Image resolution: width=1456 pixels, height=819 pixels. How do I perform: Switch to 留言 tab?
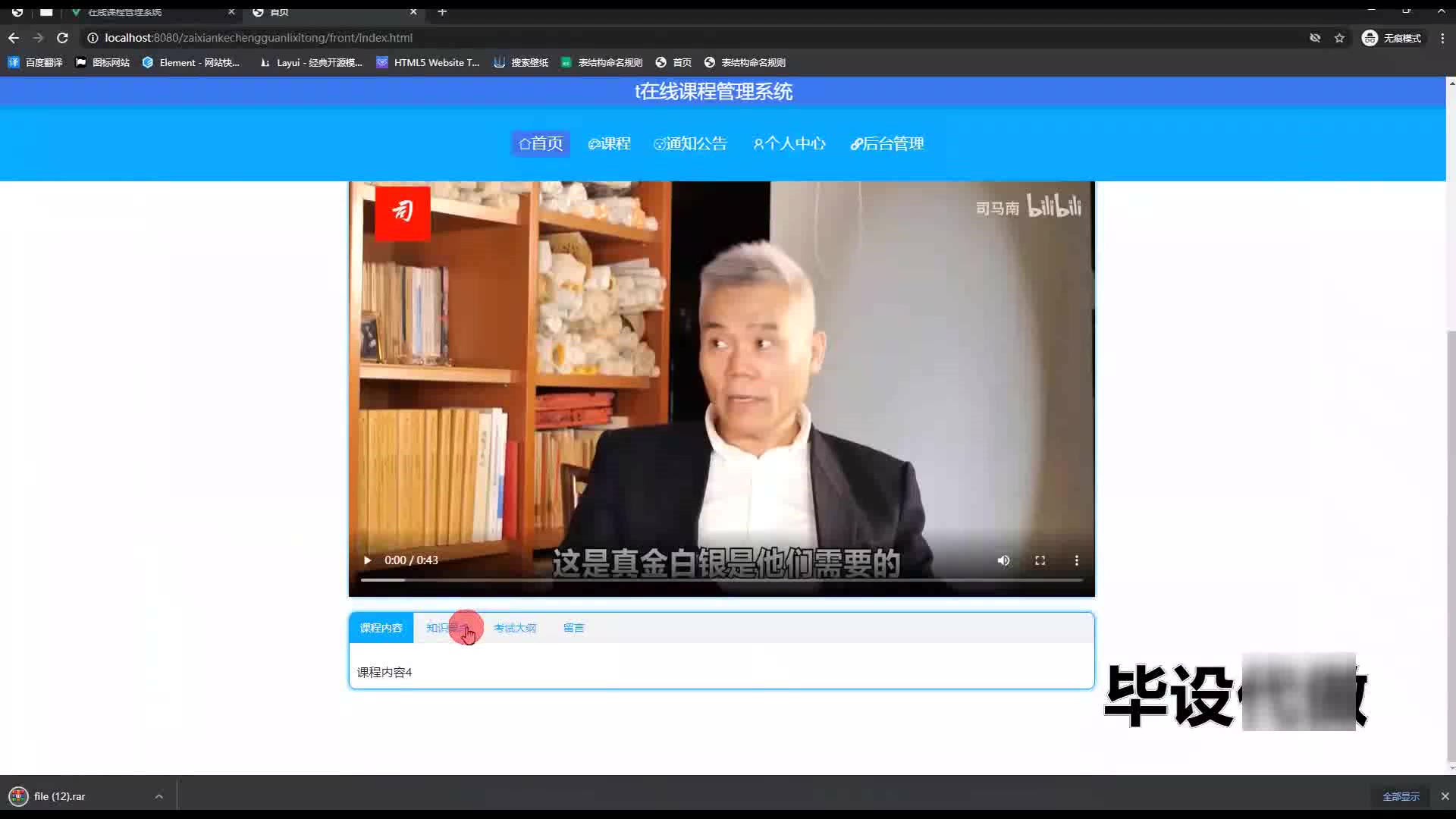(573, 628)
